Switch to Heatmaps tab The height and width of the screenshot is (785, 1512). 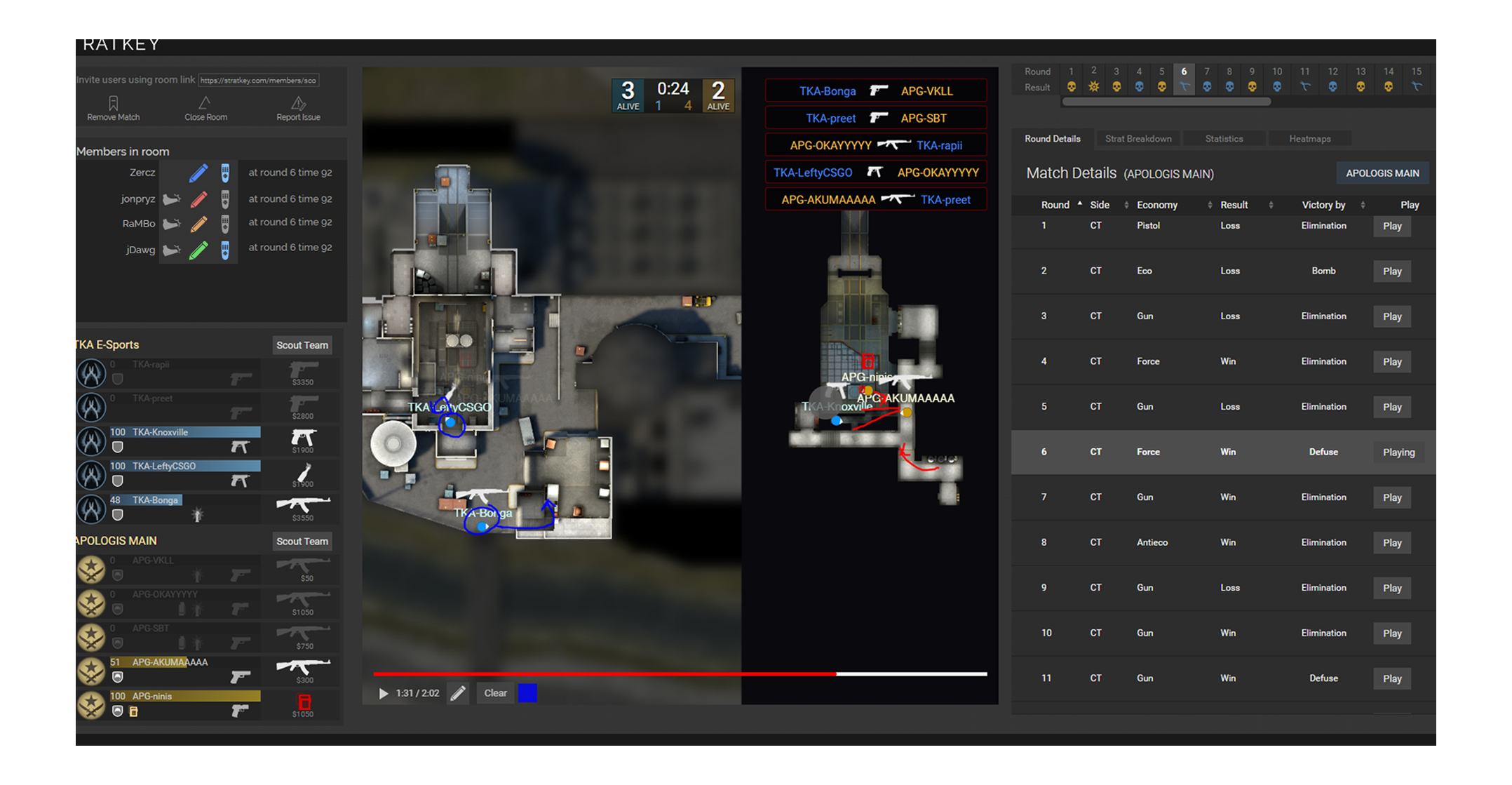tap(1309, 139)
